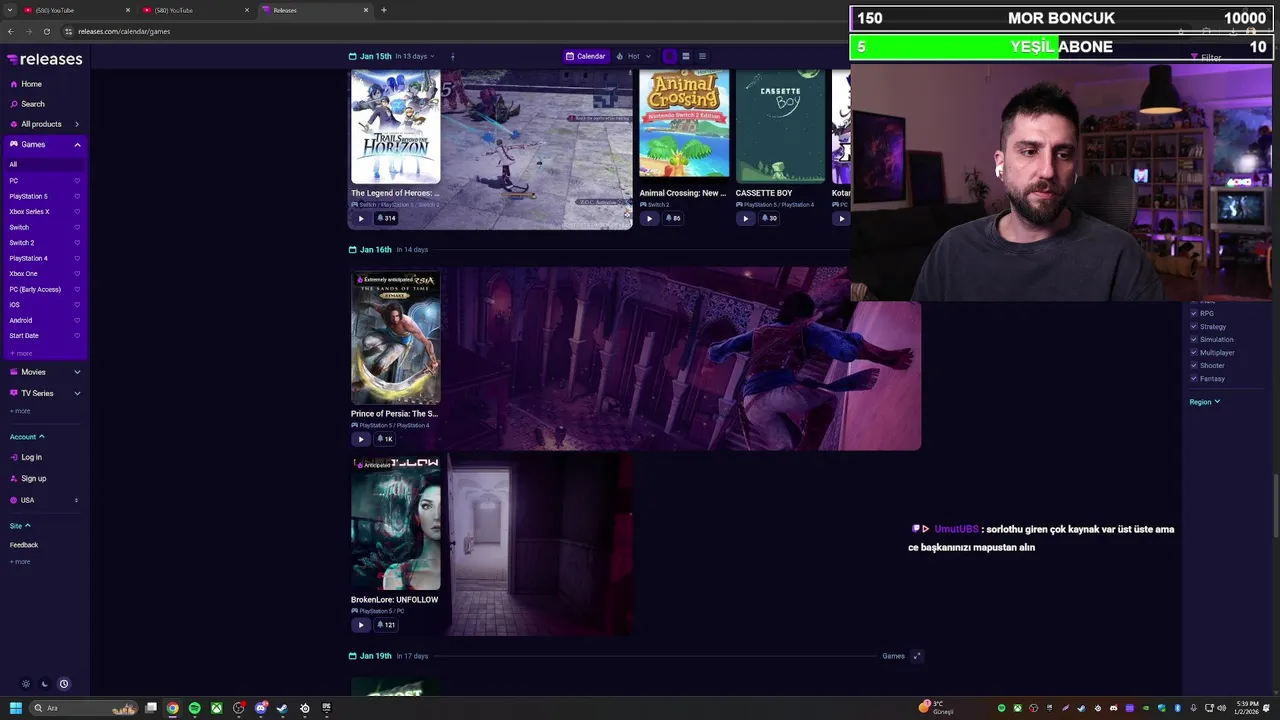Select the All games filter
1280x720 pixels.
[x=44, y=164]
